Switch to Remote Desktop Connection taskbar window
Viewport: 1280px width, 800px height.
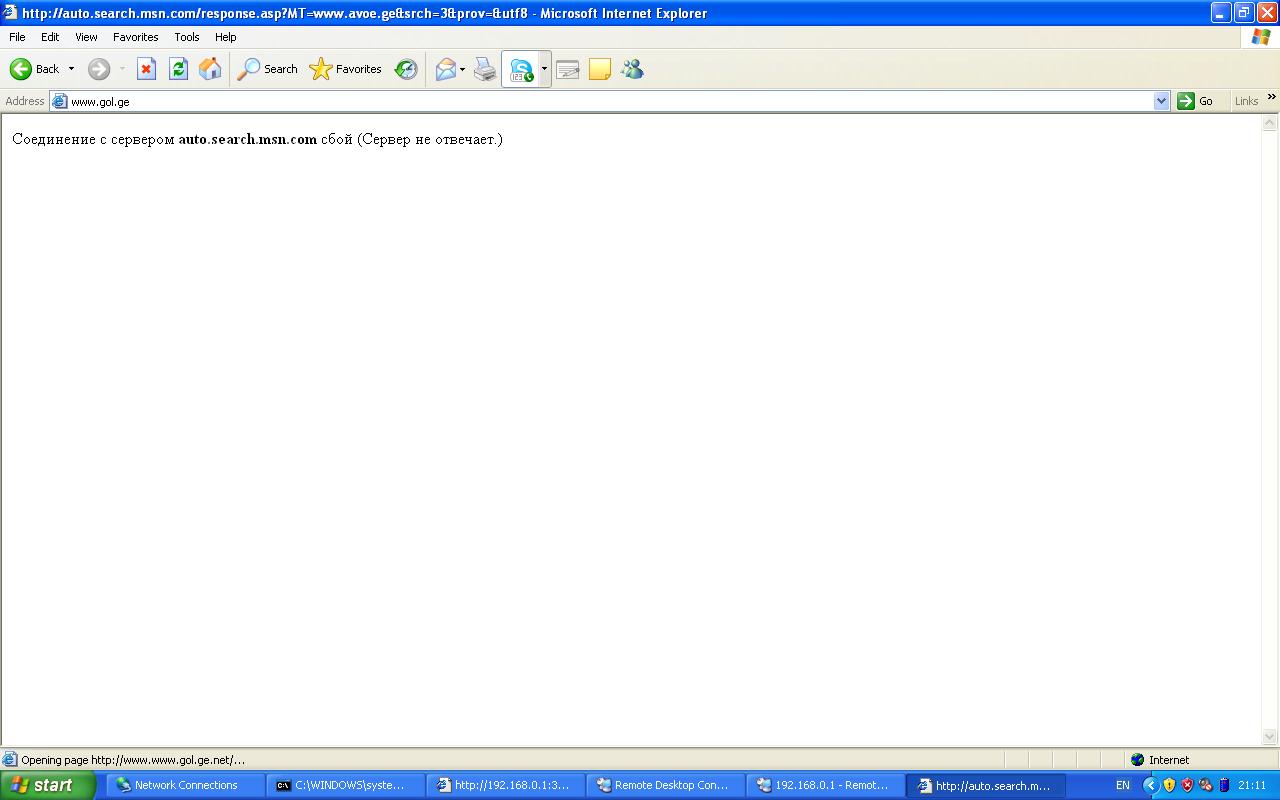[666, 785]
